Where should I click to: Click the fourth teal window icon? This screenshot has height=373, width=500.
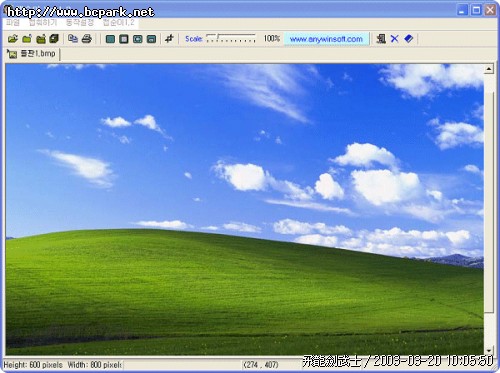click(x=151, y=39)
